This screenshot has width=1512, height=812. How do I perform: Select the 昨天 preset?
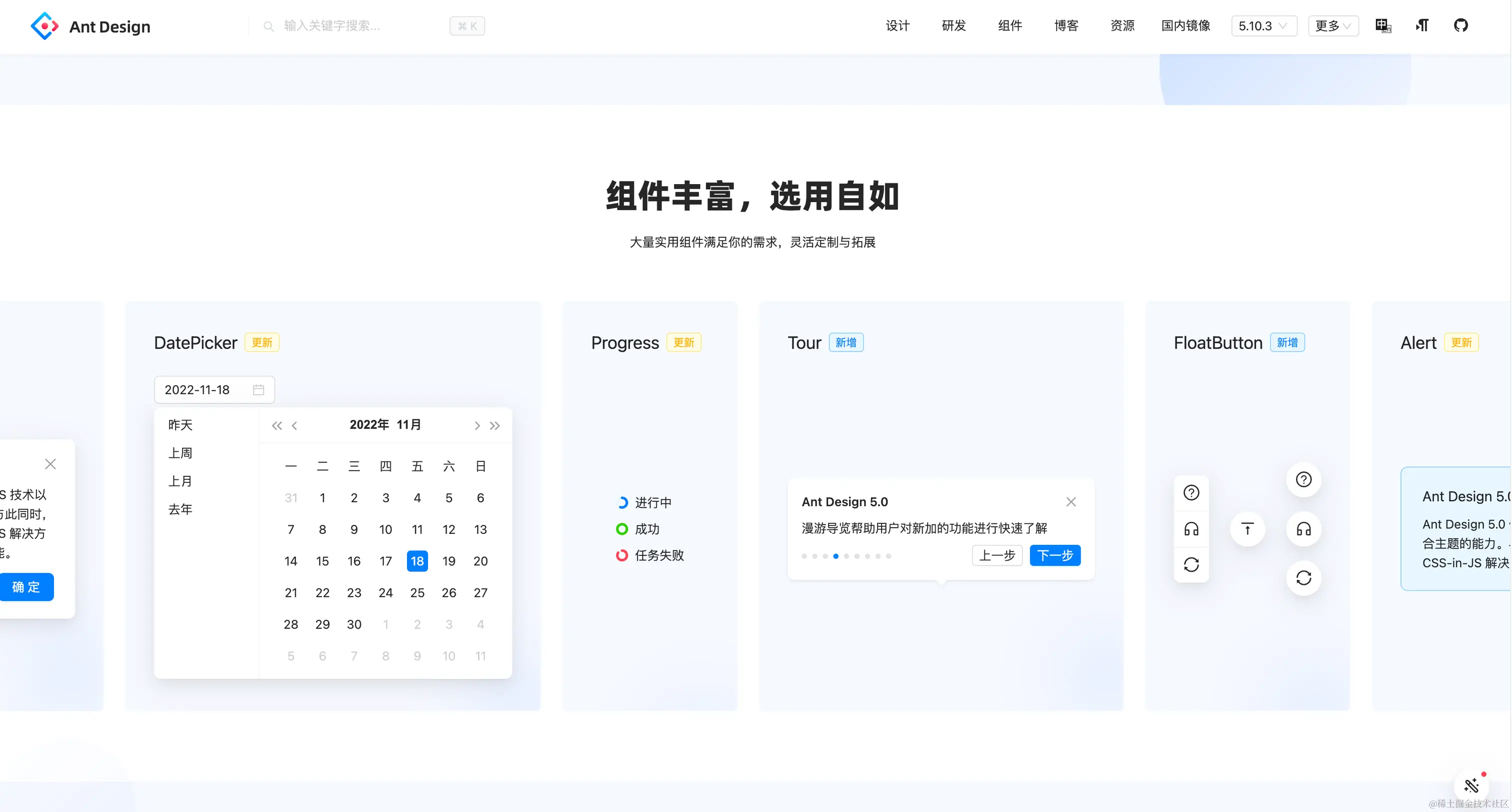pyautogui.click(x=180, y=425)
